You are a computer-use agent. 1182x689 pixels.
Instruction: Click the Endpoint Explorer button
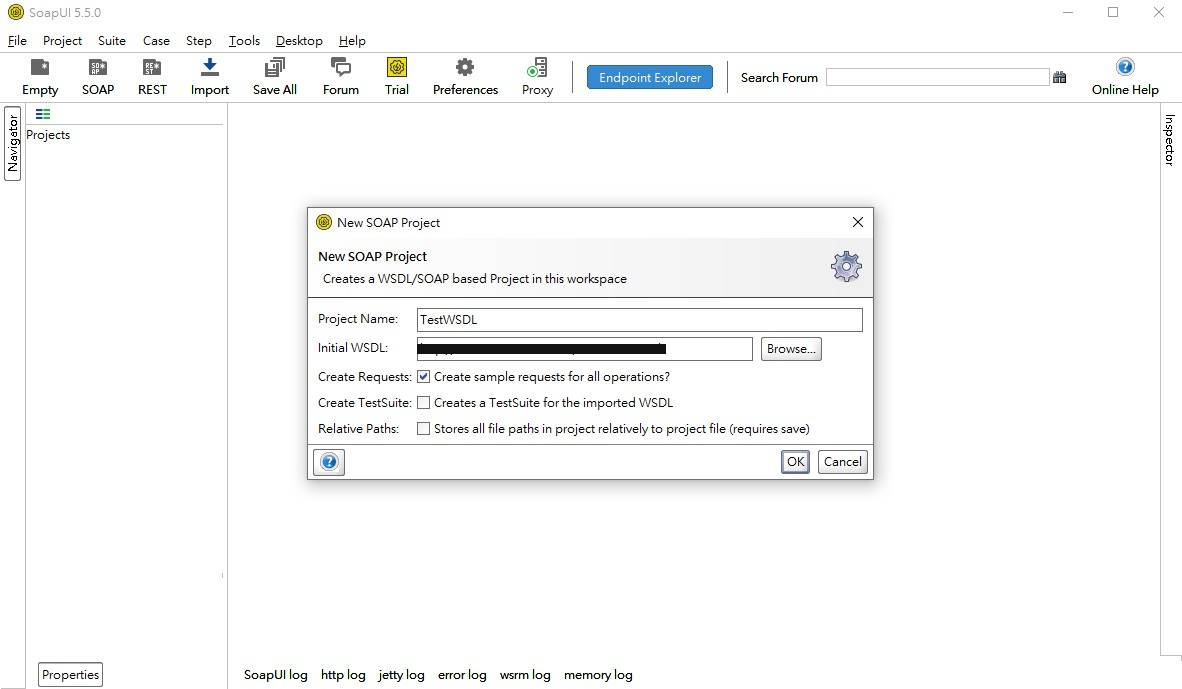pos(650,77)
